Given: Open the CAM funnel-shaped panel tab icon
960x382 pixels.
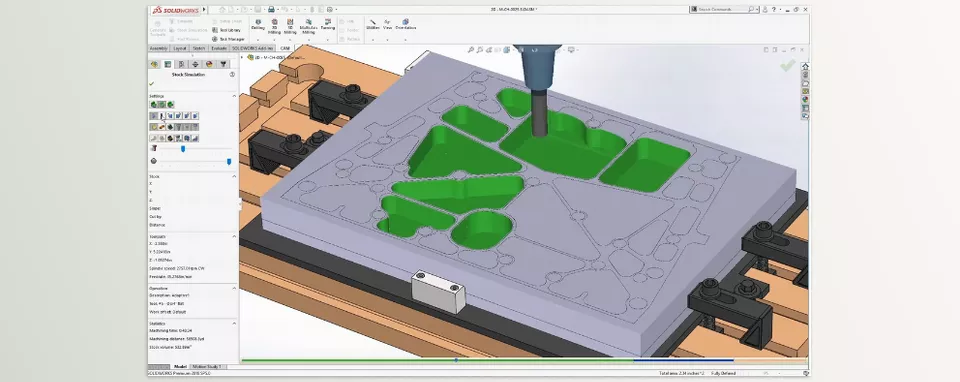Looking at the screenshot, I should 223,64.
